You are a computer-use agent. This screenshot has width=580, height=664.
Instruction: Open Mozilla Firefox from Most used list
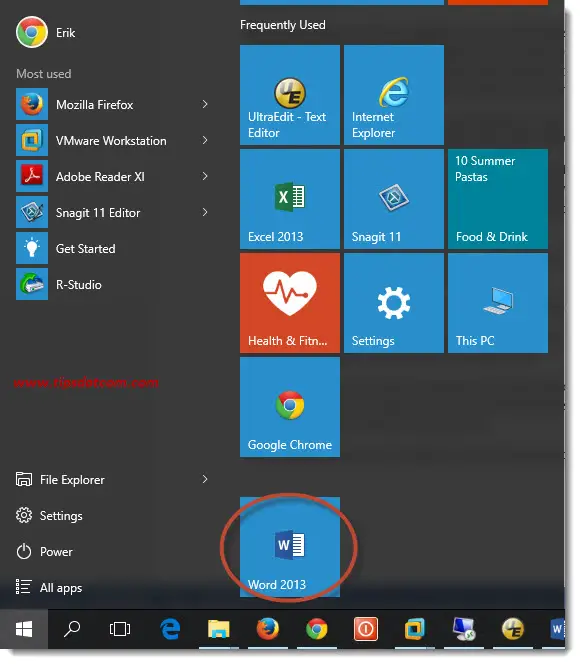tap(113, 104)
